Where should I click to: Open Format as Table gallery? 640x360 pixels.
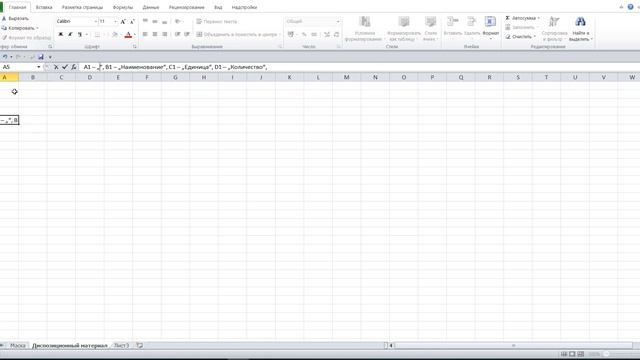(x=403, y=29)
